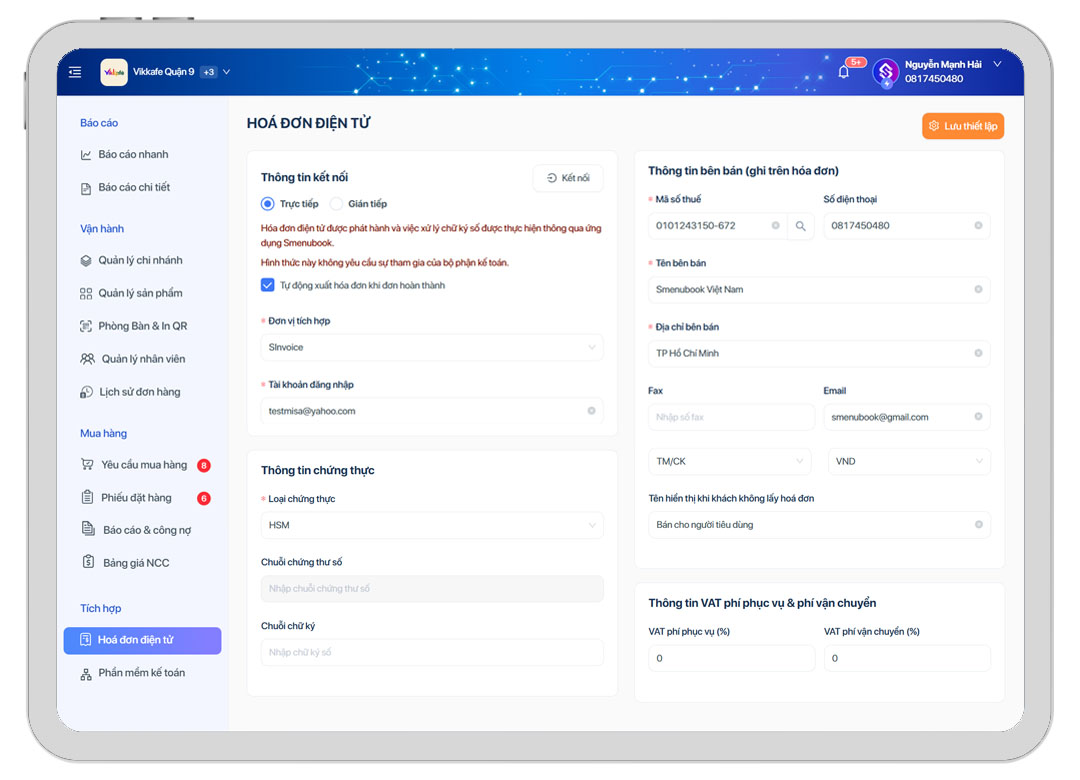Viewport: 1080px width, 780px height.
Task: Click the Lịch sử đơn hàng clock icon
Action: [86, 392]
